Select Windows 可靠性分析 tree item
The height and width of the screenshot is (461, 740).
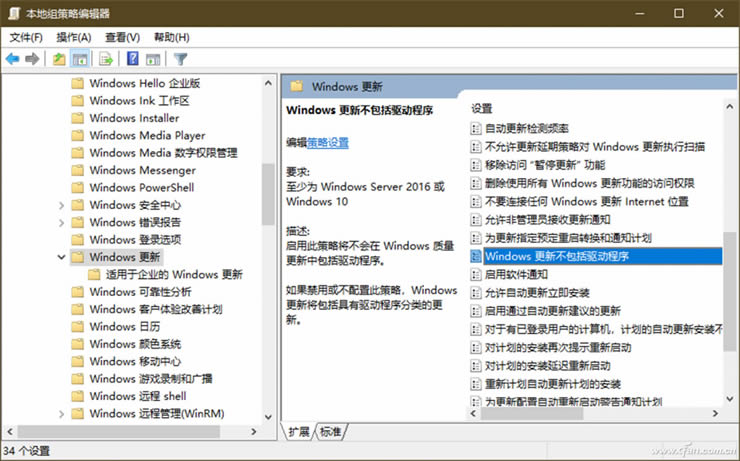pyautogui.click(x=141, y=292)
